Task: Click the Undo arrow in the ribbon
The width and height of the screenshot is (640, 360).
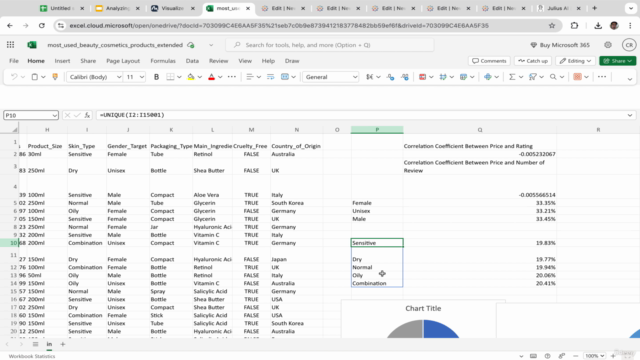Action: (14, 77)
